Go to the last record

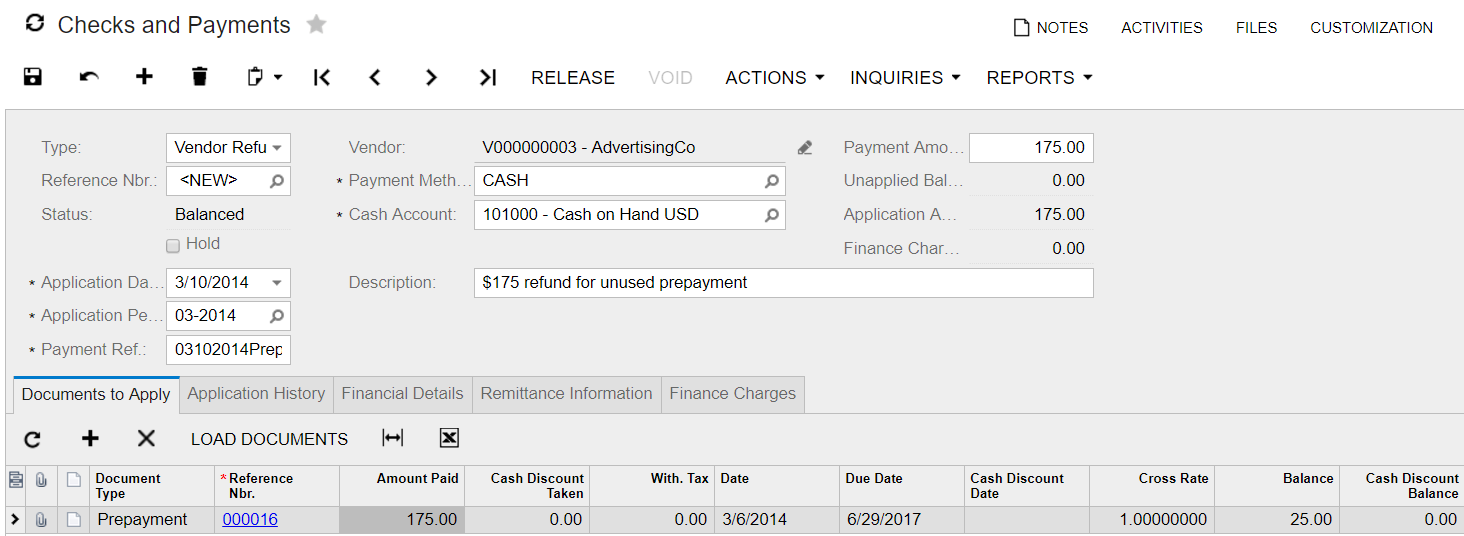pyautogui.click(x=487, y=77)
